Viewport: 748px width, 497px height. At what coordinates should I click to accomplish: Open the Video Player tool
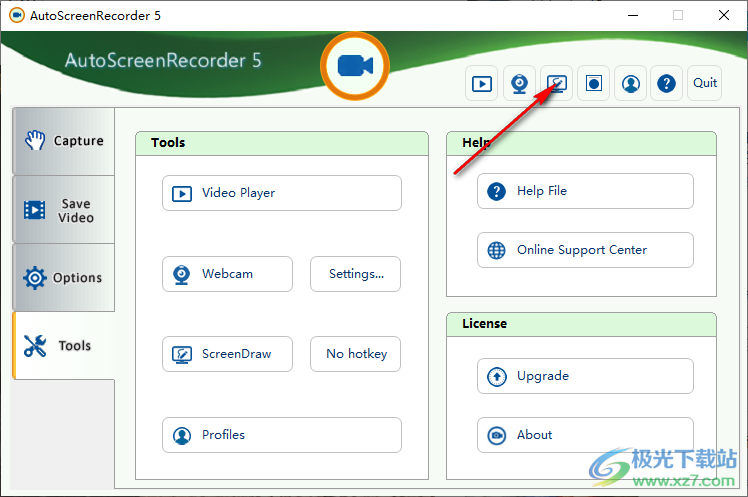click(282, 193)
